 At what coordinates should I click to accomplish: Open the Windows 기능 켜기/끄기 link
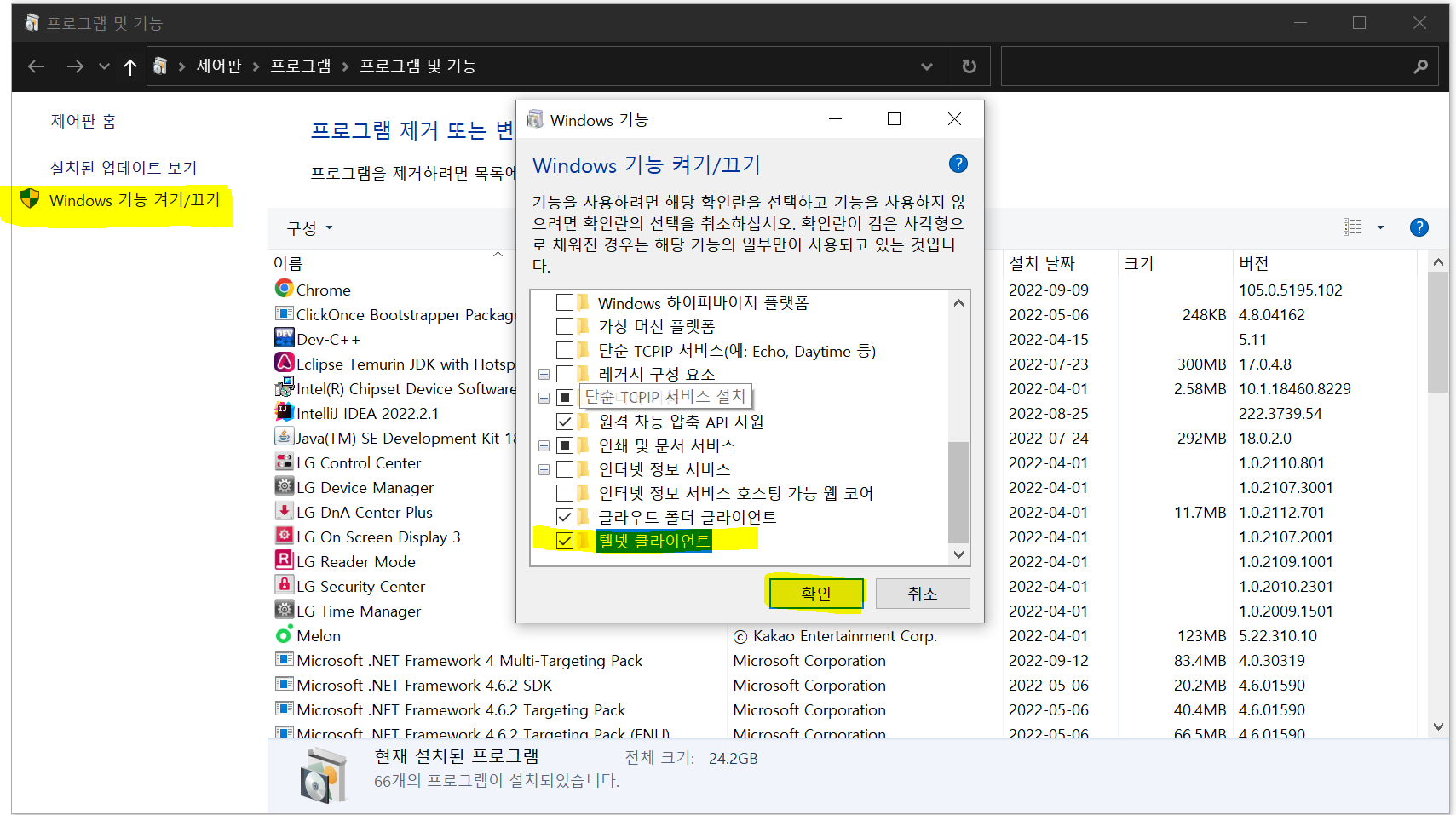[135, 200]
